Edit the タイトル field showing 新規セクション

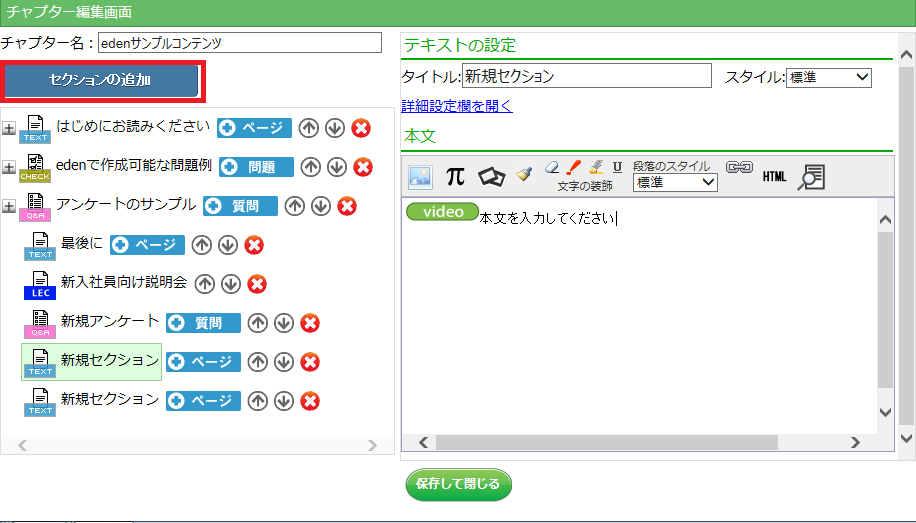[587, 76]
